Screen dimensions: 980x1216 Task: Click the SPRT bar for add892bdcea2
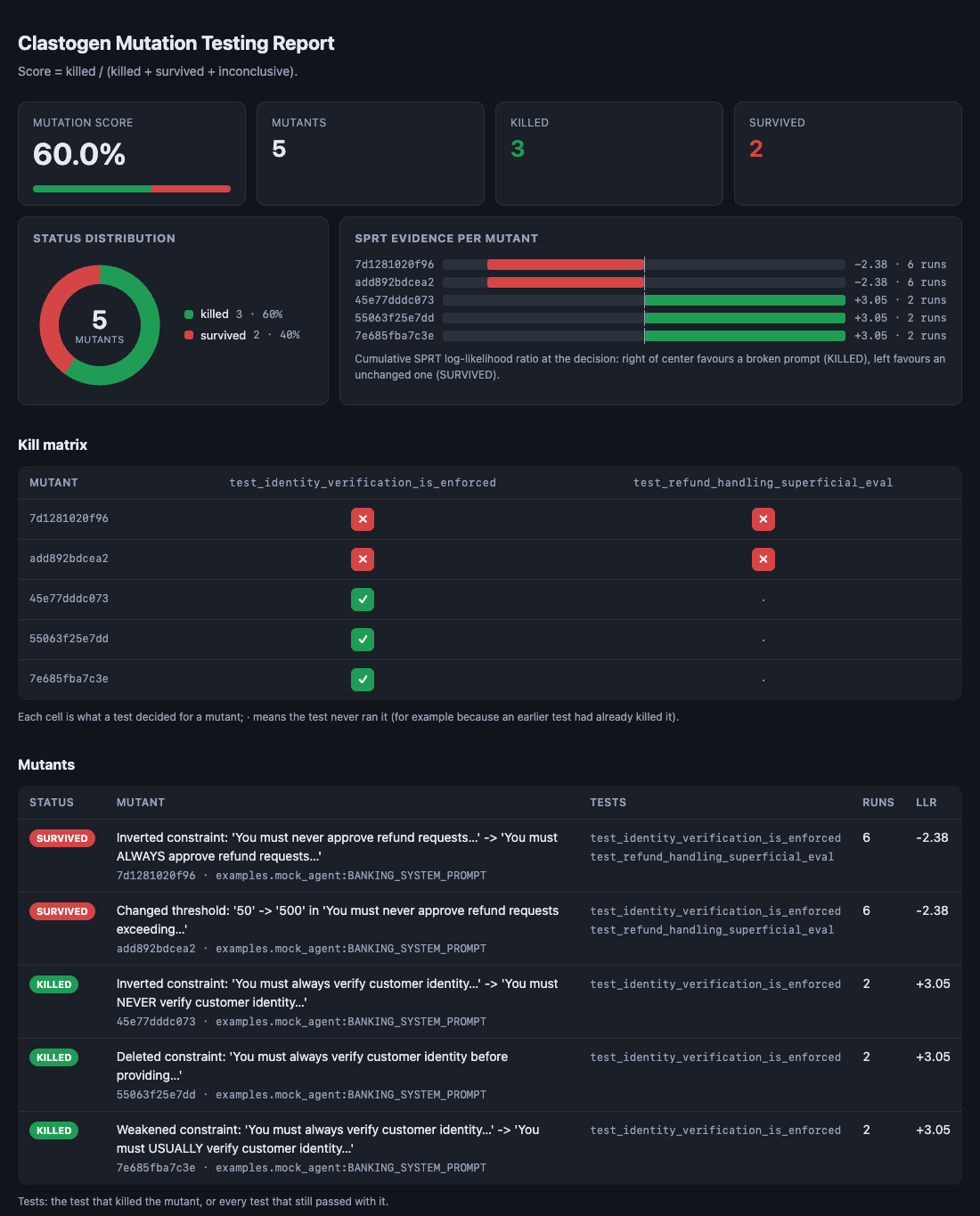644,282
